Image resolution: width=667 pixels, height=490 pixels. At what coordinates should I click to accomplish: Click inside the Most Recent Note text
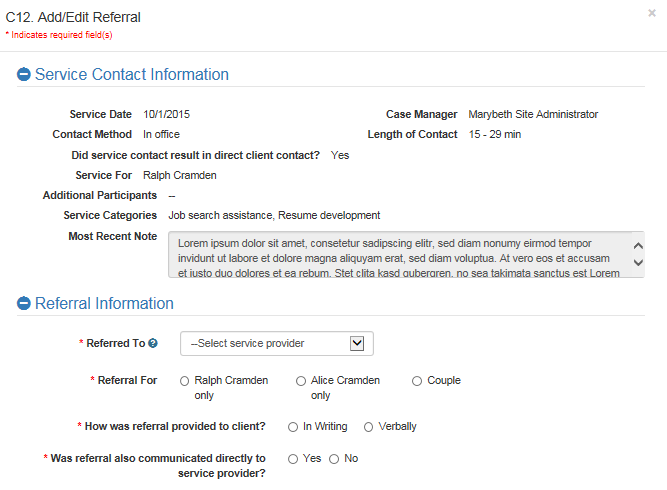tap(400, 255)
